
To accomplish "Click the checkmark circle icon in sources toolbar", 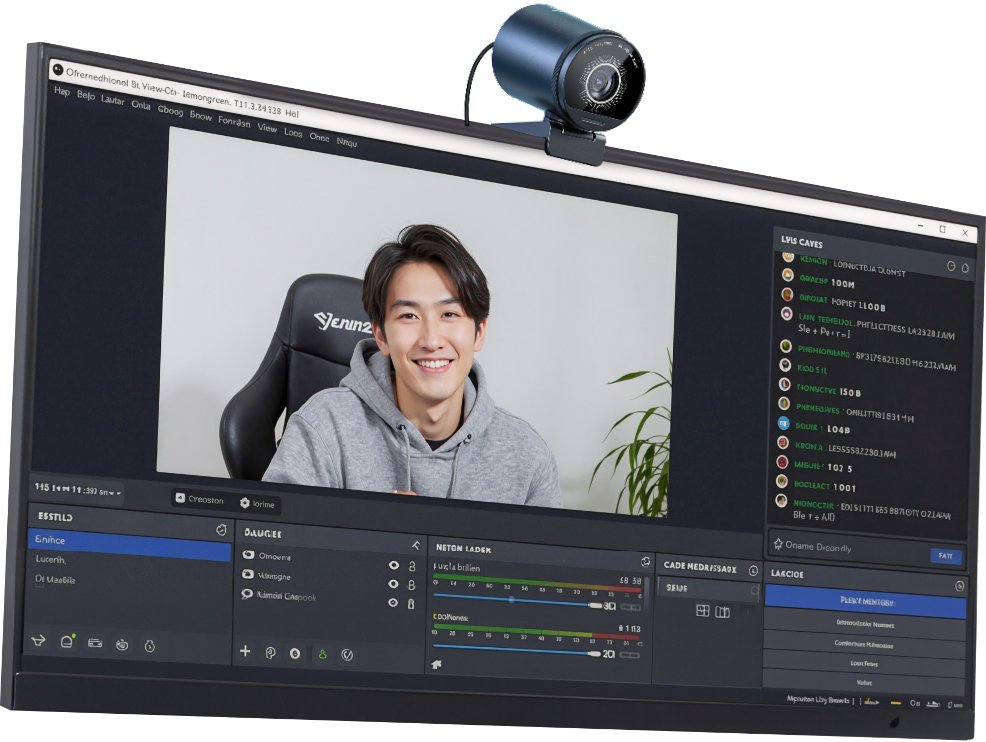I will [347, 655].
